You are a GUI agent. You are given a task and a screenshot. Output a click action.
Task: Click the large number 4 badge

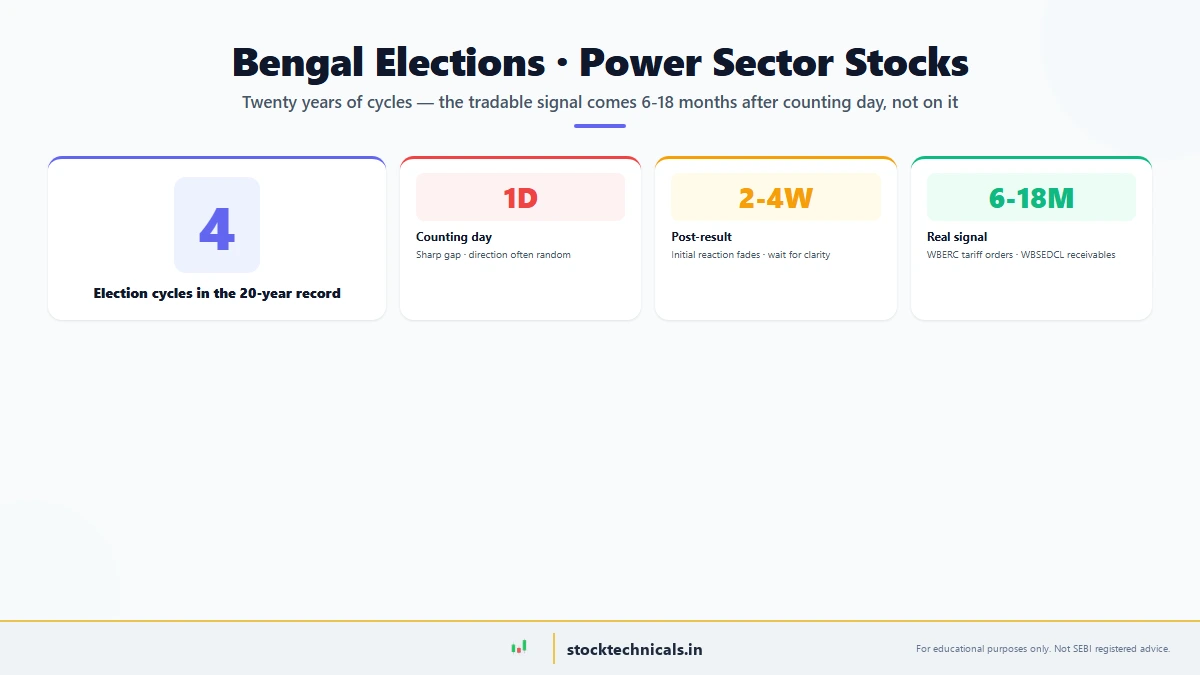pos(217,225)
